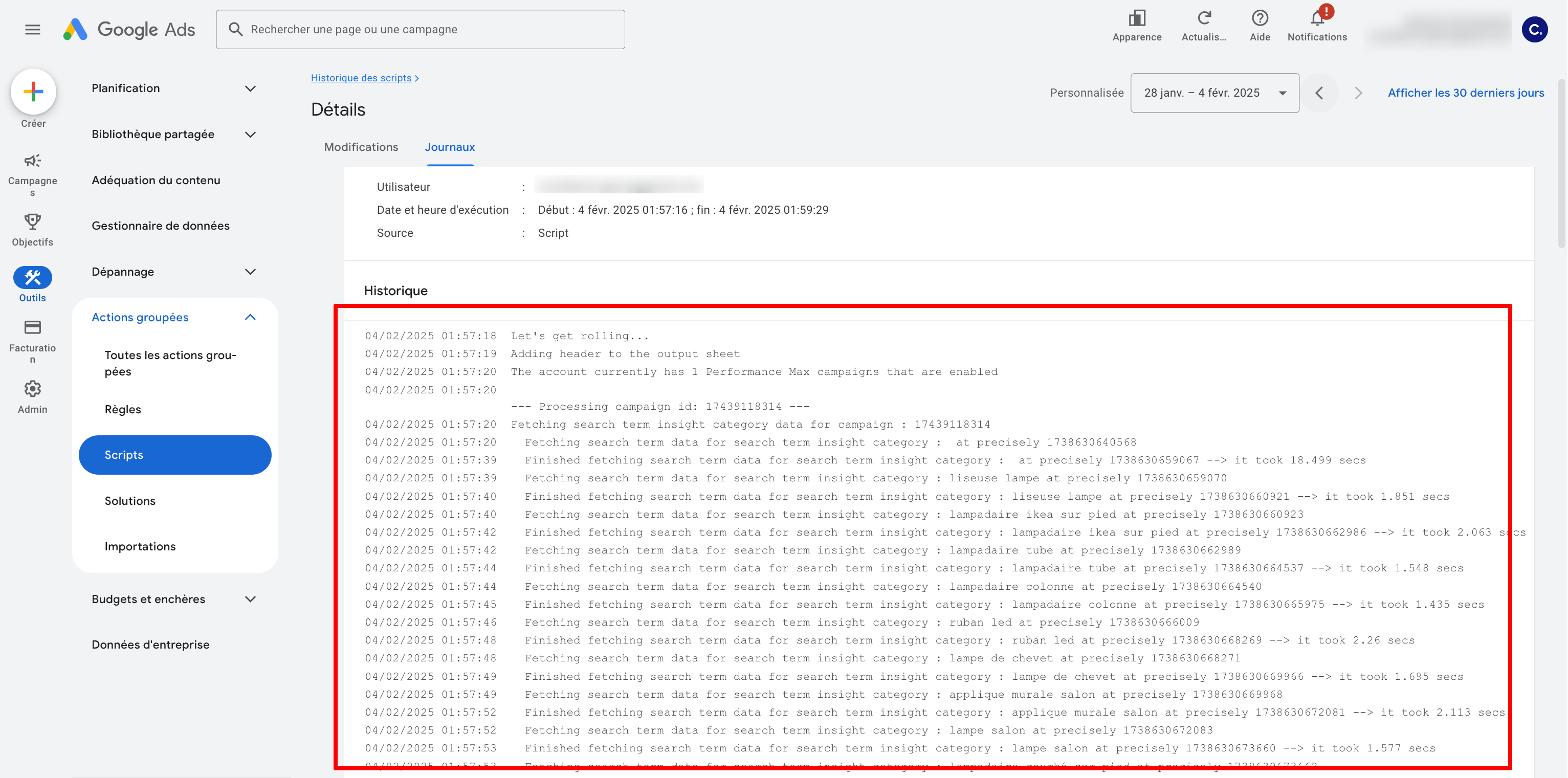Switch to the Modifications tab
1568x778 pixels.
pyautogui.click(x=361, y=147)
